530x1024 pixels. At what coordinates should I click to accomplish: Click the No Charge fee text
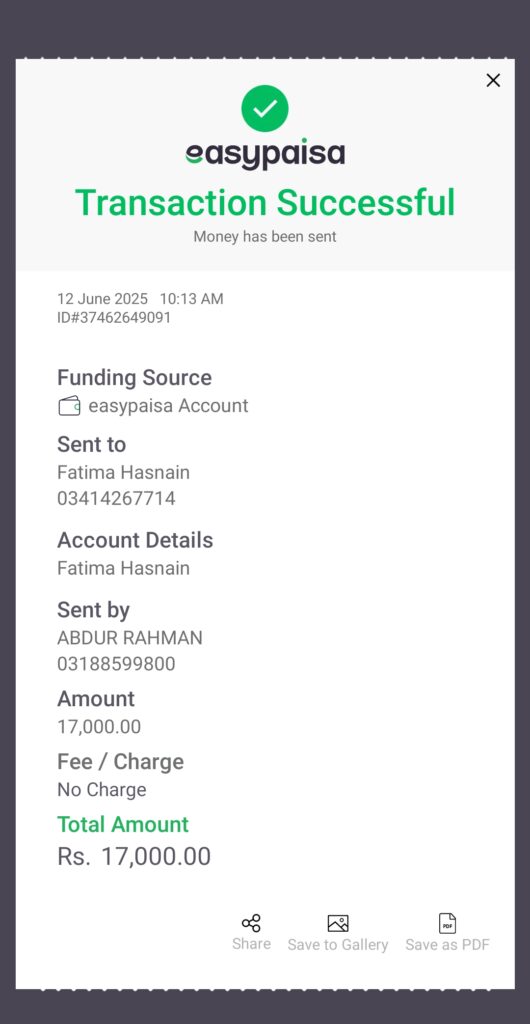tap(102, 790)
